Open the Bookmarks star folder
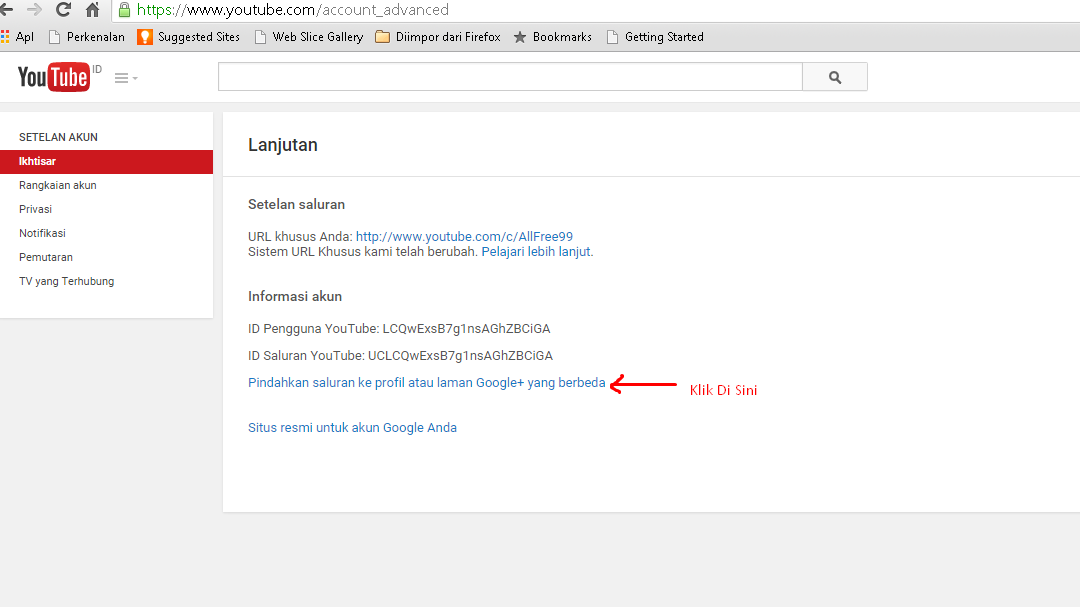This screenshot has width=1080, height=607. pyautogui.click(x=552, y=37)
